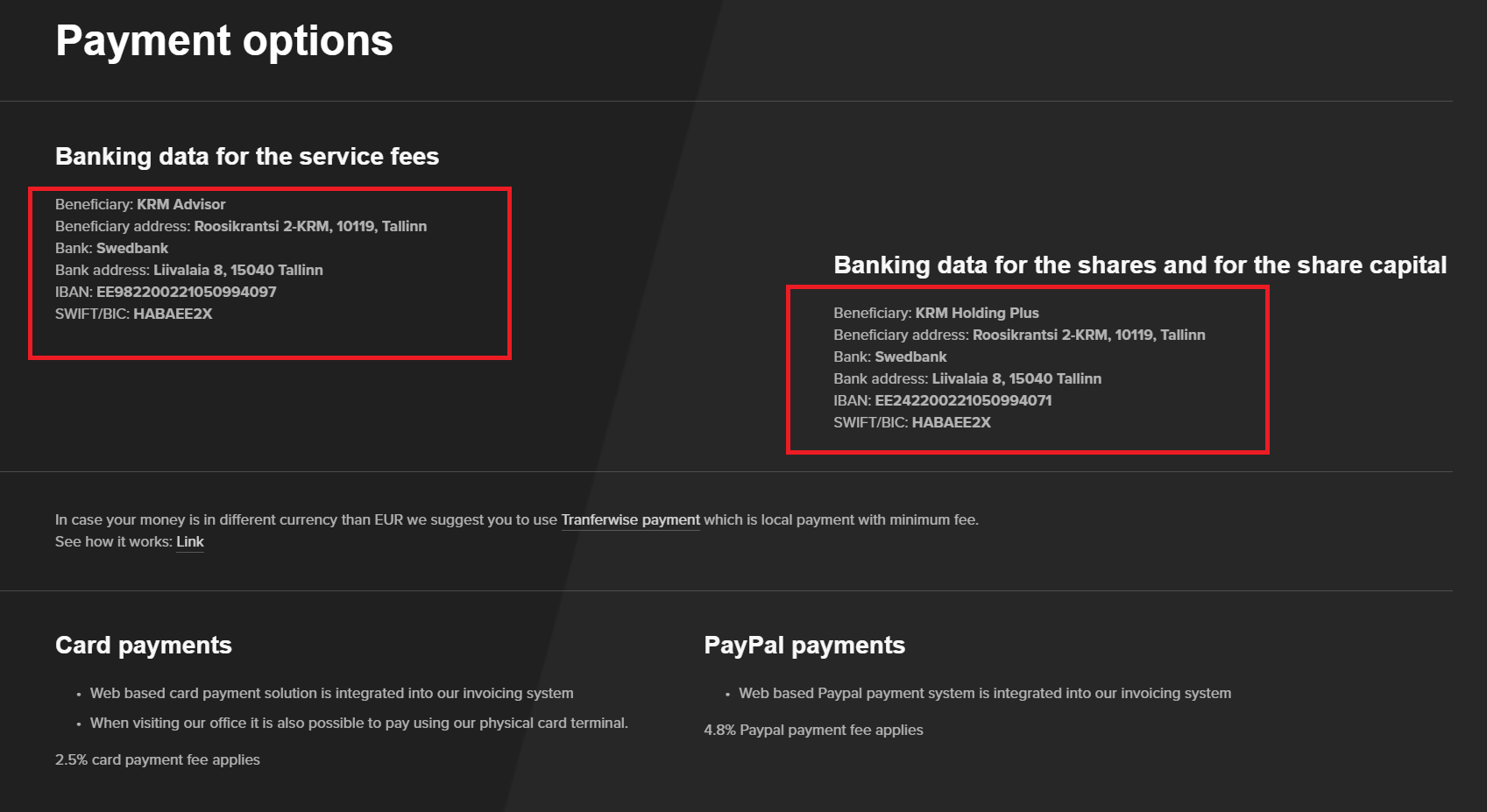This screenshot has height=812, width=1487.
Task: Click the "Link" hyperlink after See how it works
Action: point(189,541)
